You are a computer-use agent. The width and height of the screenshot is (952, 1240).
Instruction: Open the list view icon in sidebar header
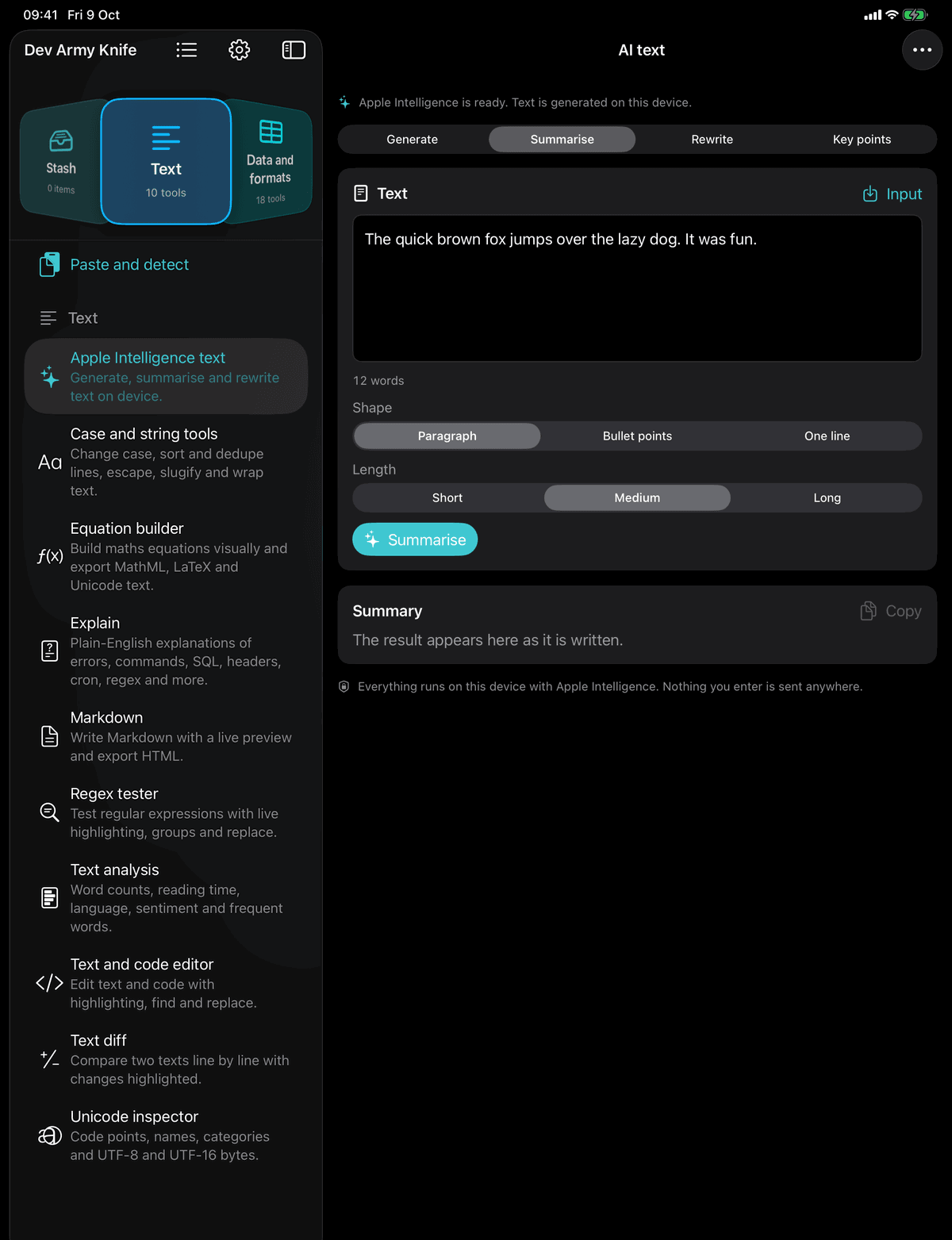point(186,50)
